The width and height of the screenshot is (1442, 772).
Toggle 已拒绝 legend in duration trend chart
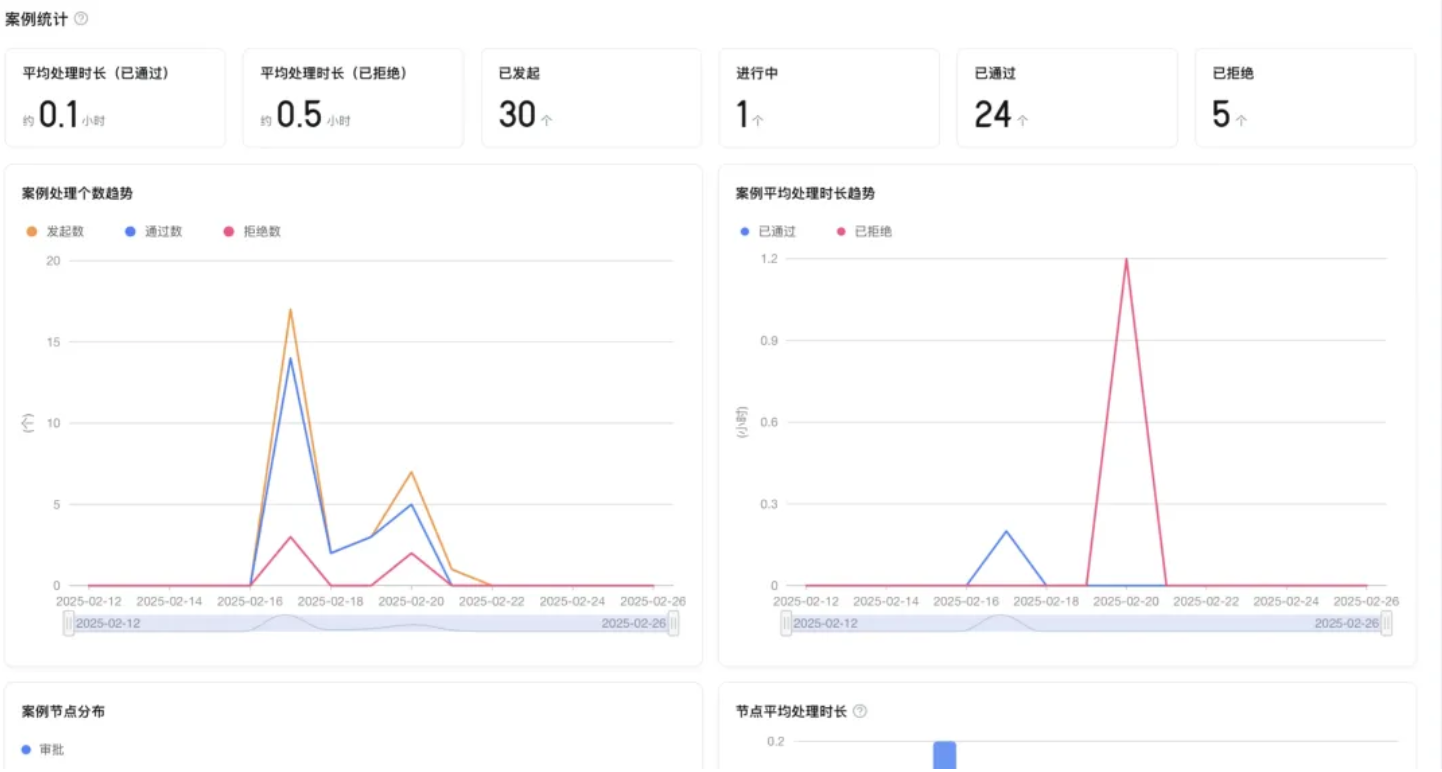(x=864, y=231)
